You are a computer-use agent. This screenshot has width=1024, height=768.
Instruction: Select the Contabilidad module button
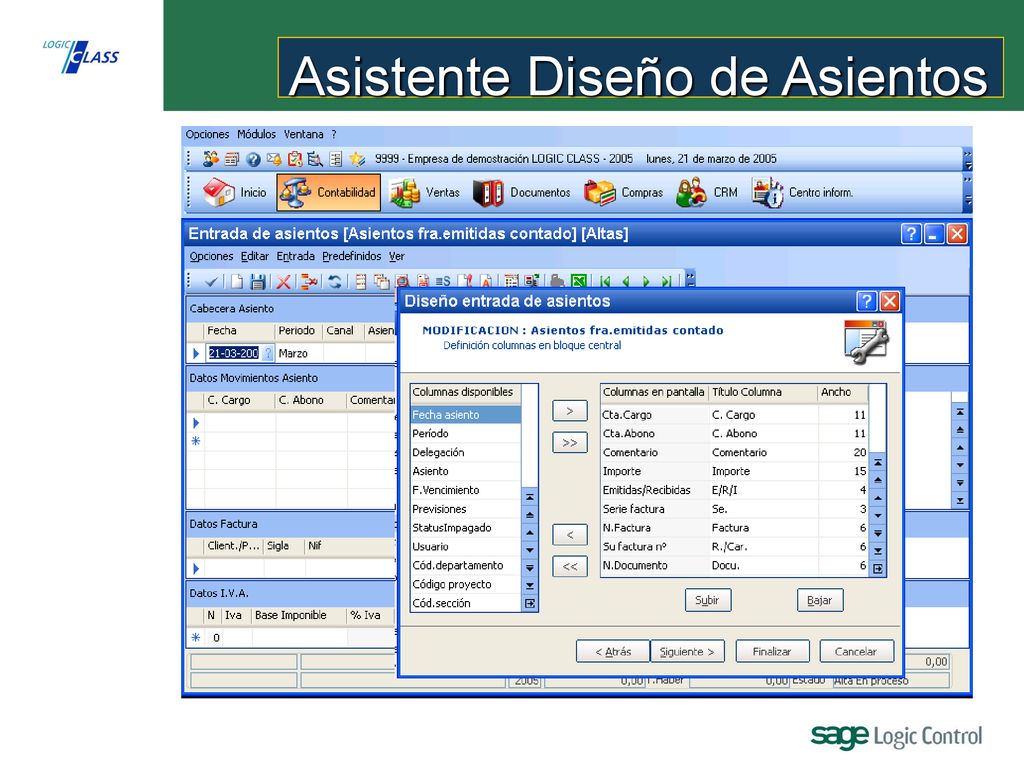(x=328, y=193)
